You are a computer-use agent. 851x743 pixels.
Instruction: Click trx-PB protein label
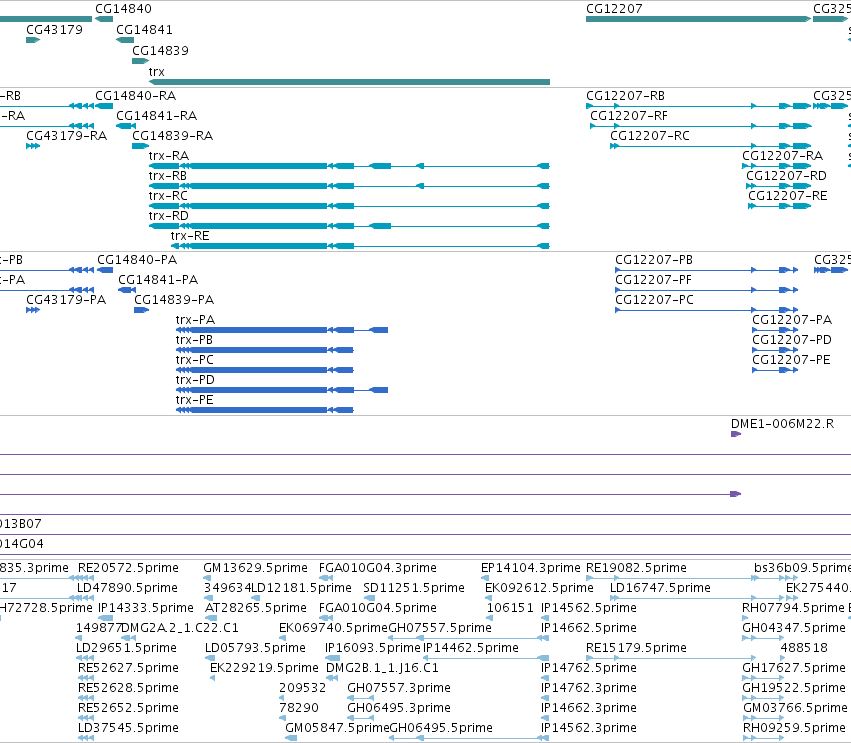[194, 340]
